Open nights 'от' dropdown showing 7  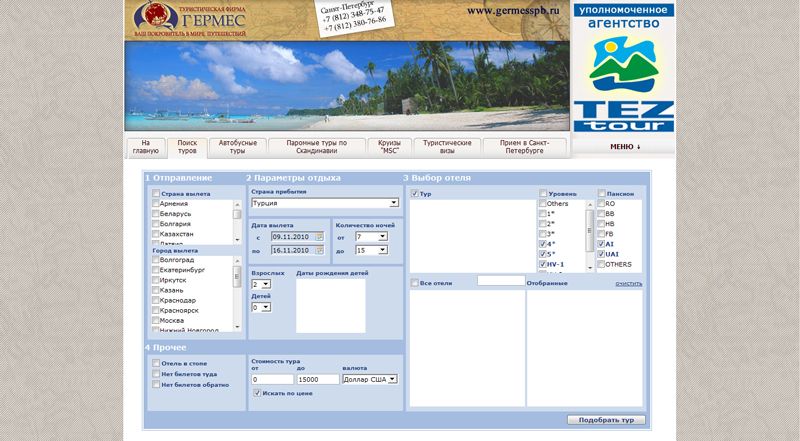[371, 237]
